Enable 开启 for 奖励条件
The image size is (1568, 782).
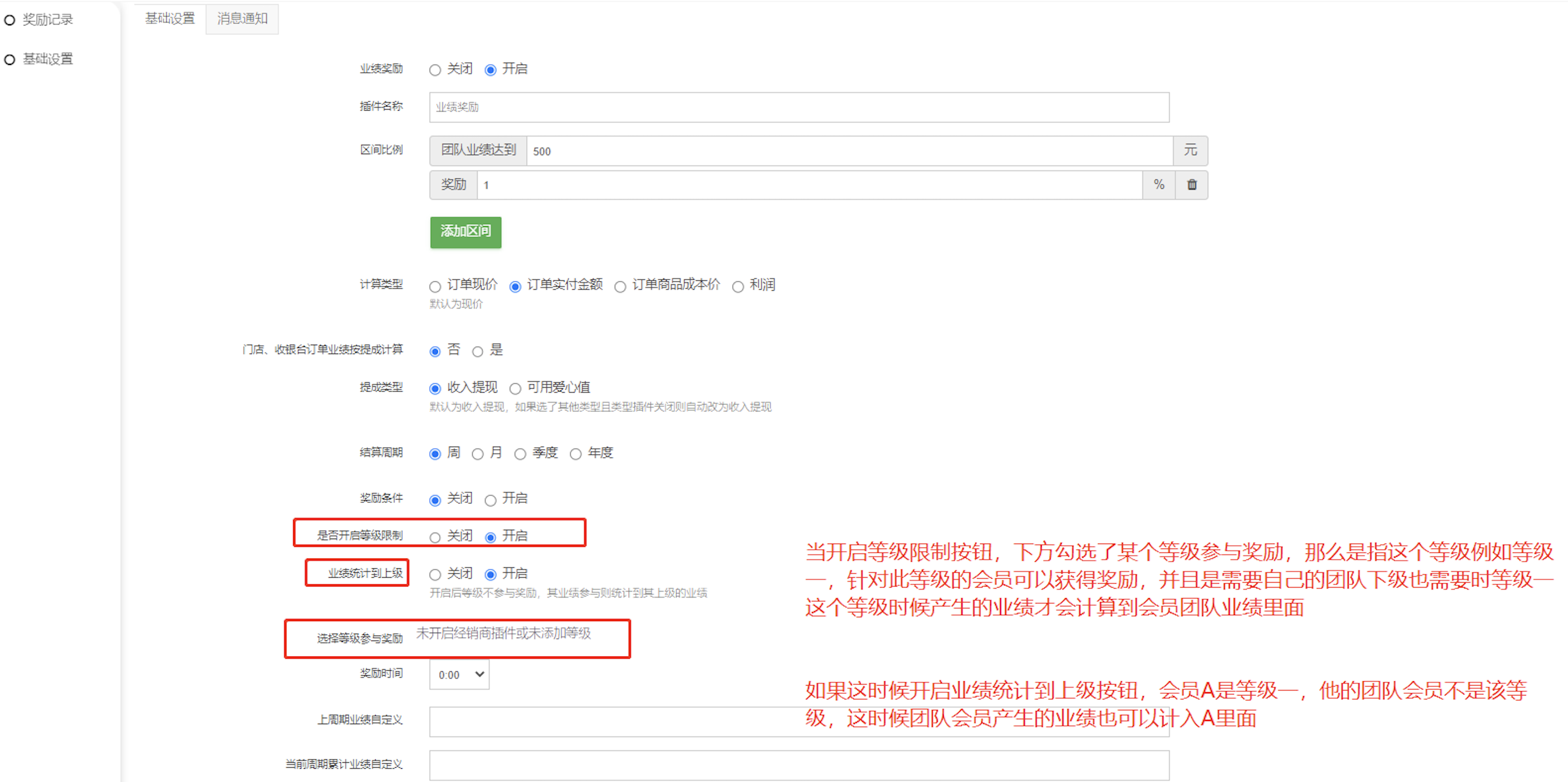click(490, 500)
